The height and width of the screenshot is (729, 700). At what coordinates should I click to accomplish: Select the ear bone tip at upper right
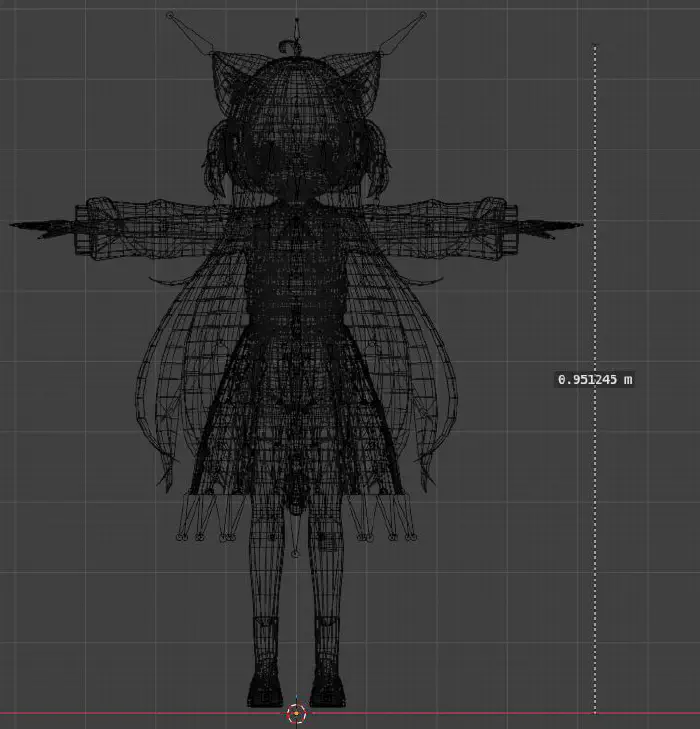pos(422,15)
